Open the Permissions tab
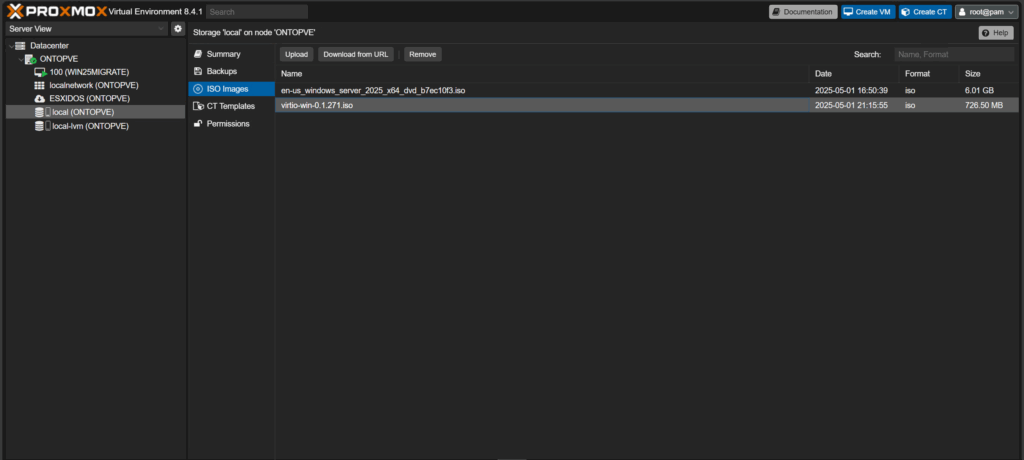 coord(231,123)
